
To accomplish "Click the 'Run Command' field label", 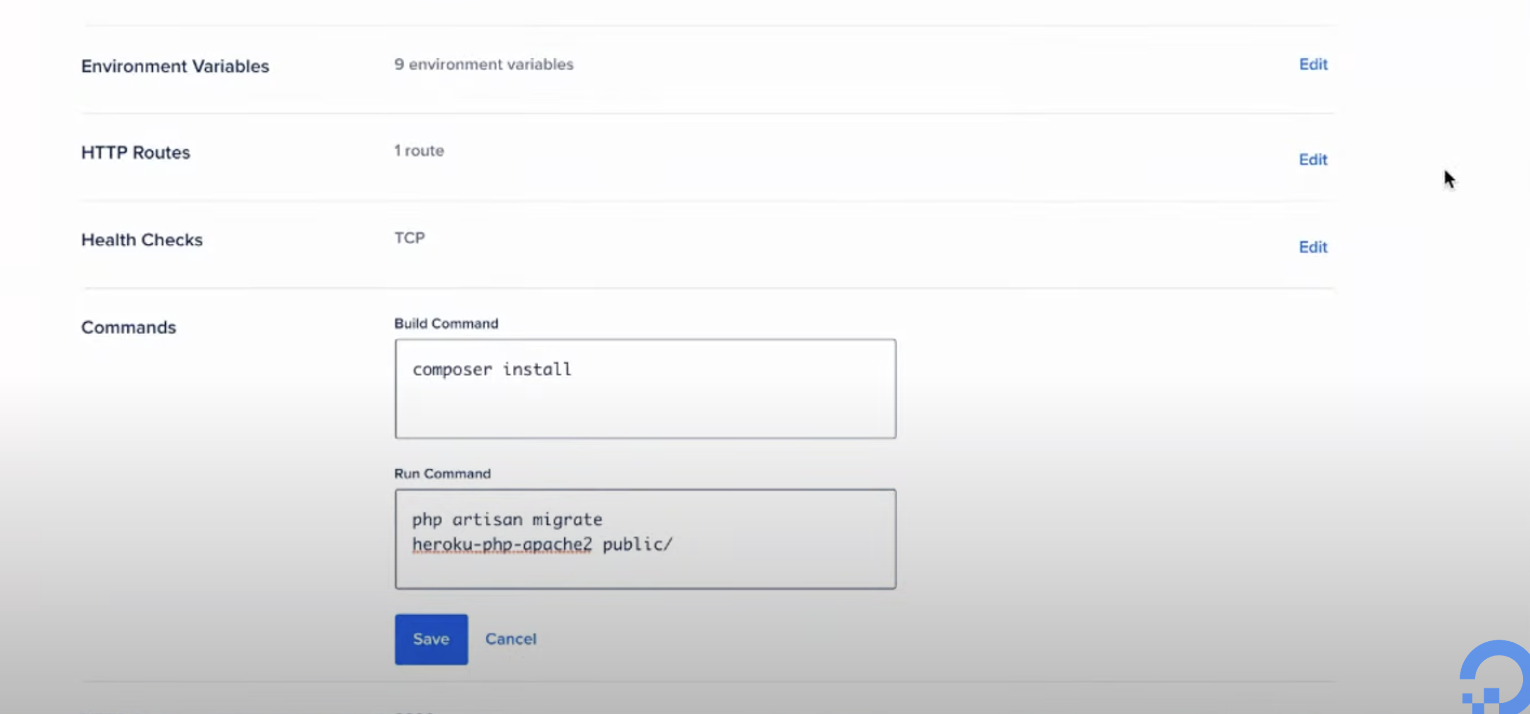I will pyautogui.click(x=442, y=473).
